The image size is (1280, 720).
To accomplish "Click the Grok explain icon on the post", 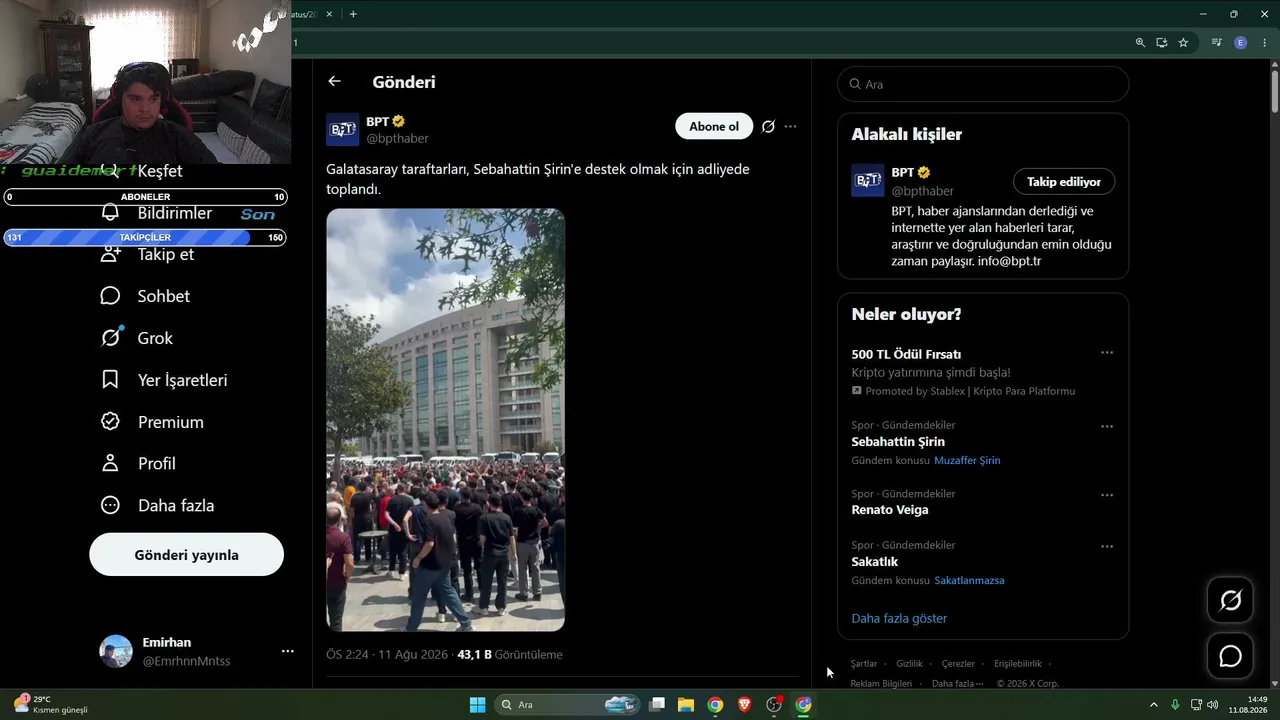I will click(x=768, y=126).
